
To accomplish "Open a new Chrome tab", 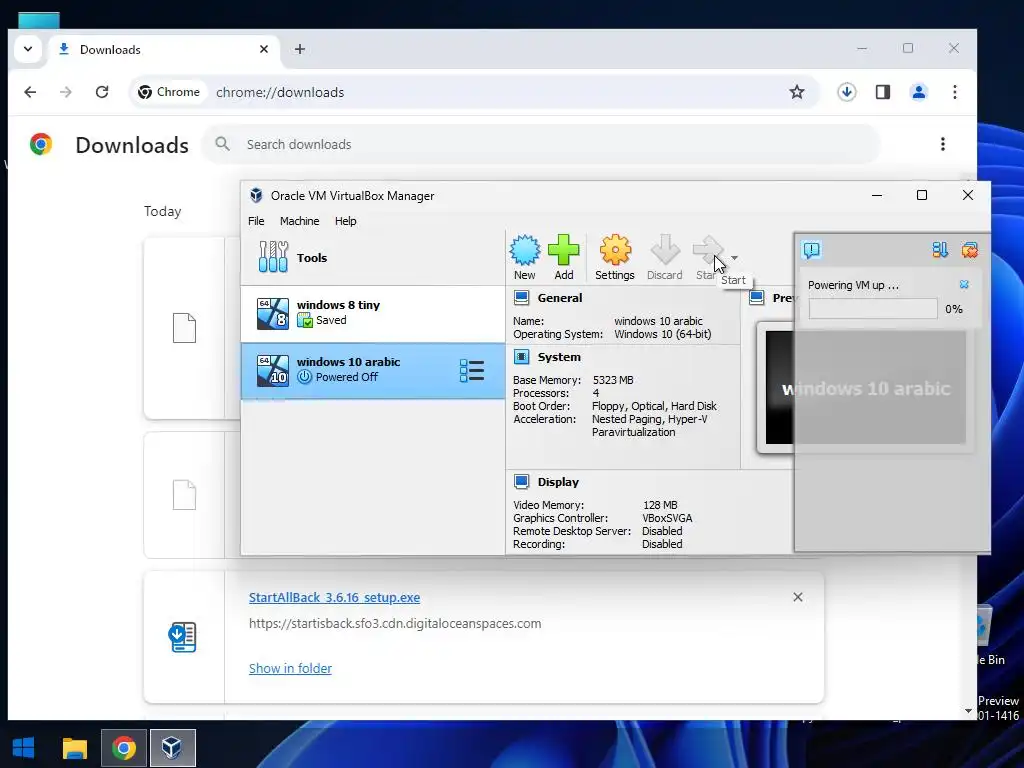I will click(300, 49).
